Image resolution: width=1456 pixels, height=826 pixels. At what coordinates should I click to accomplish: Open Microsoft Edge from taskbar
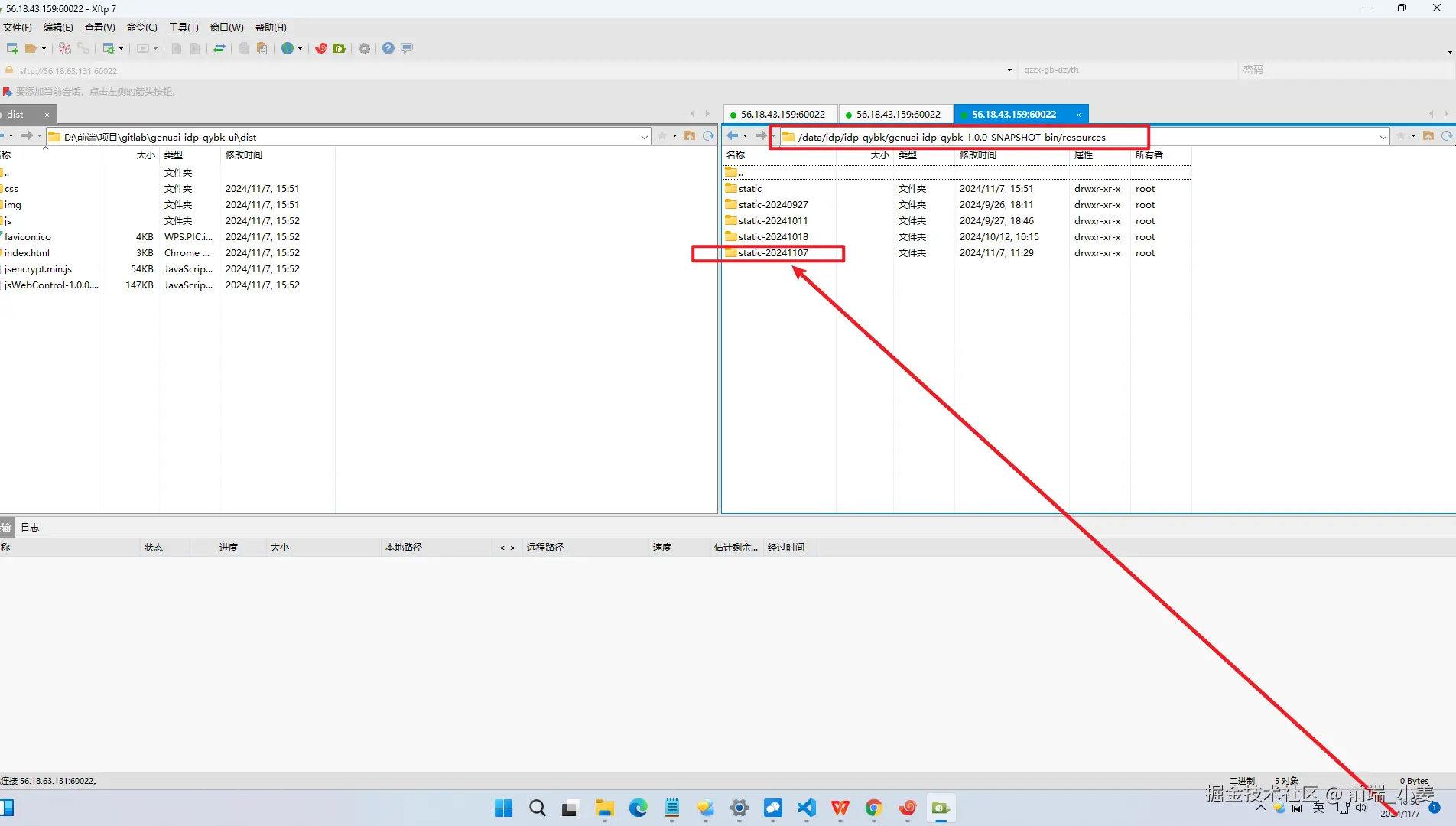pos(638,808)
